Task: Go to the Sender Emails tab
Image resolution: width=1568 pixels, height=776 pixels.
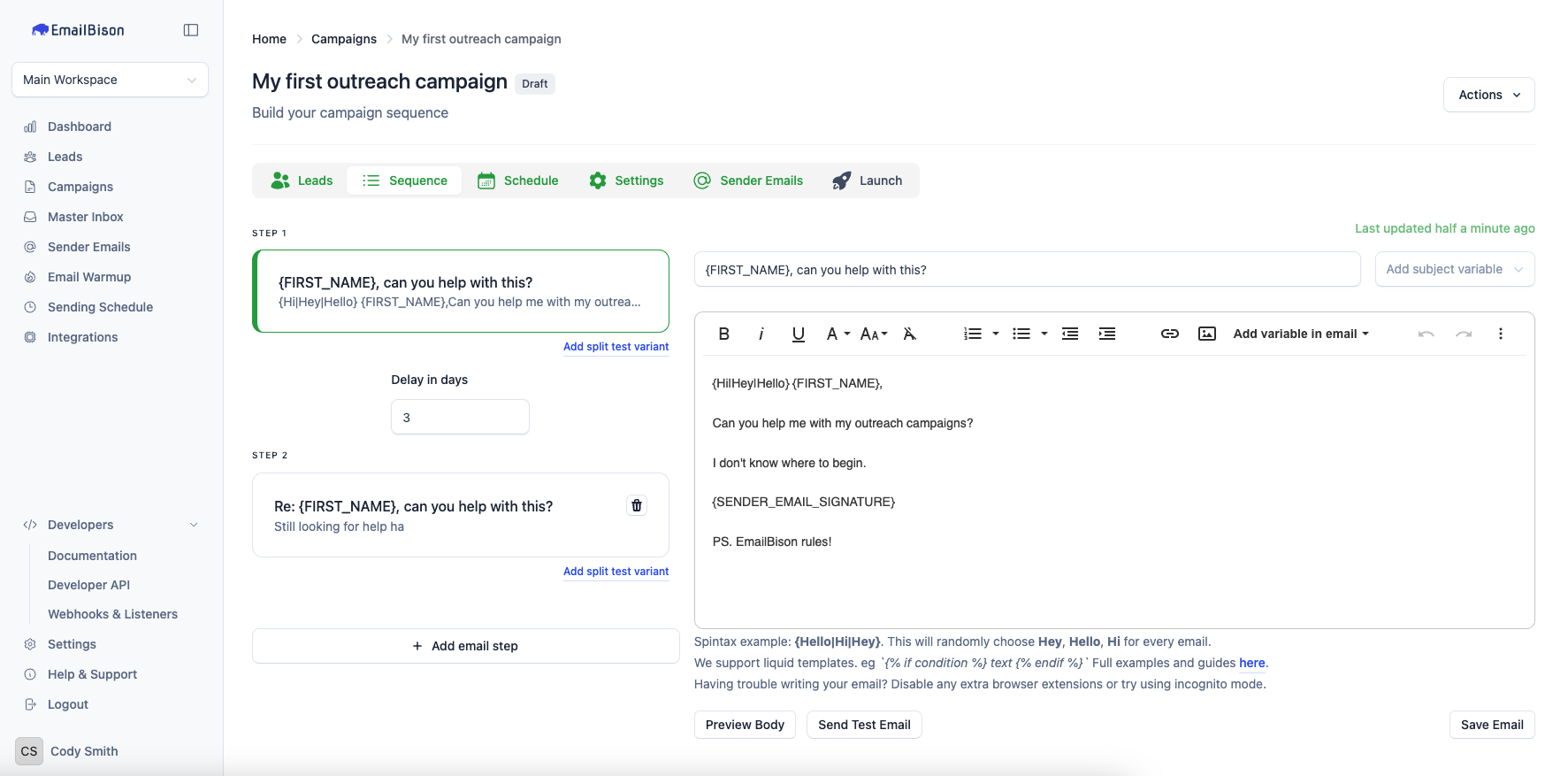Action: (x=748, y=181)
